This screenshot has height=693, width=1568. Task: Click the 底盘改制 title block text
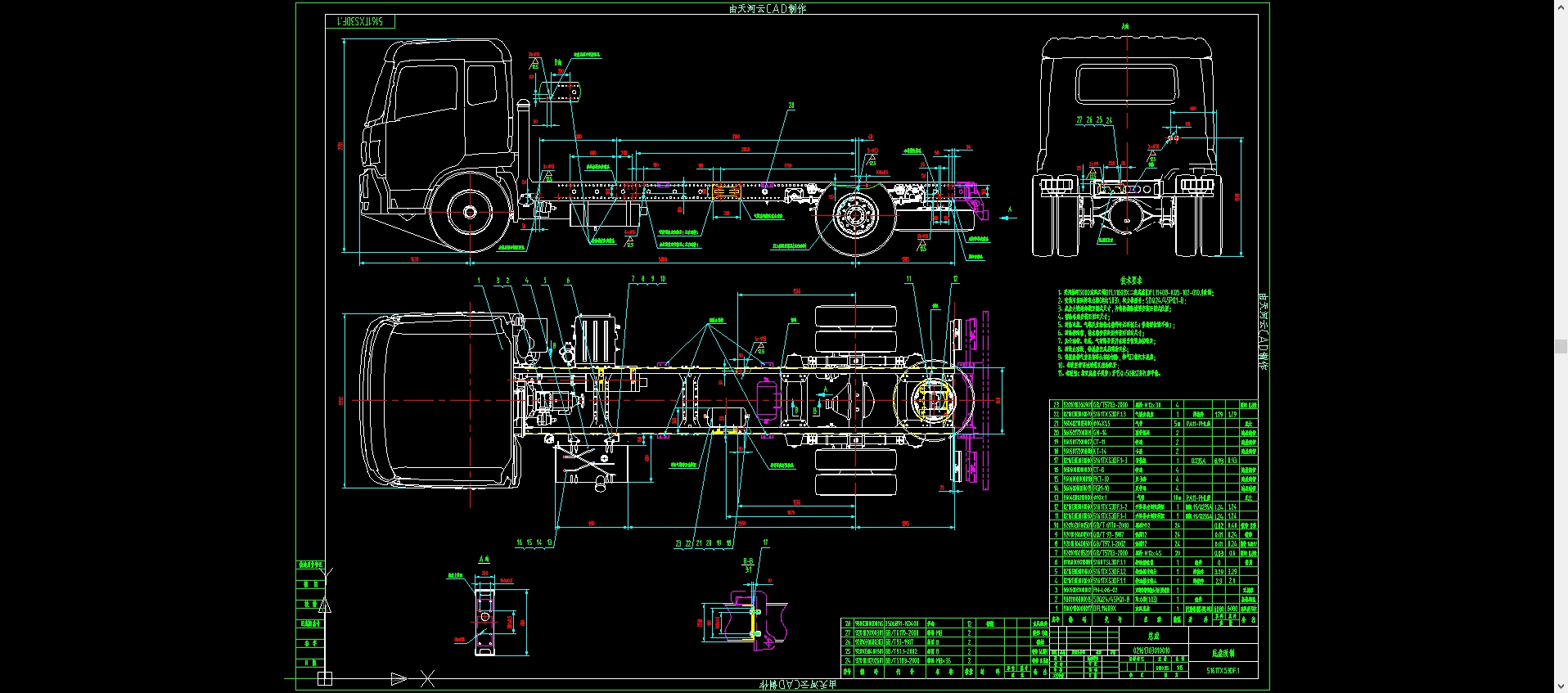click(x=1223, y=653)
